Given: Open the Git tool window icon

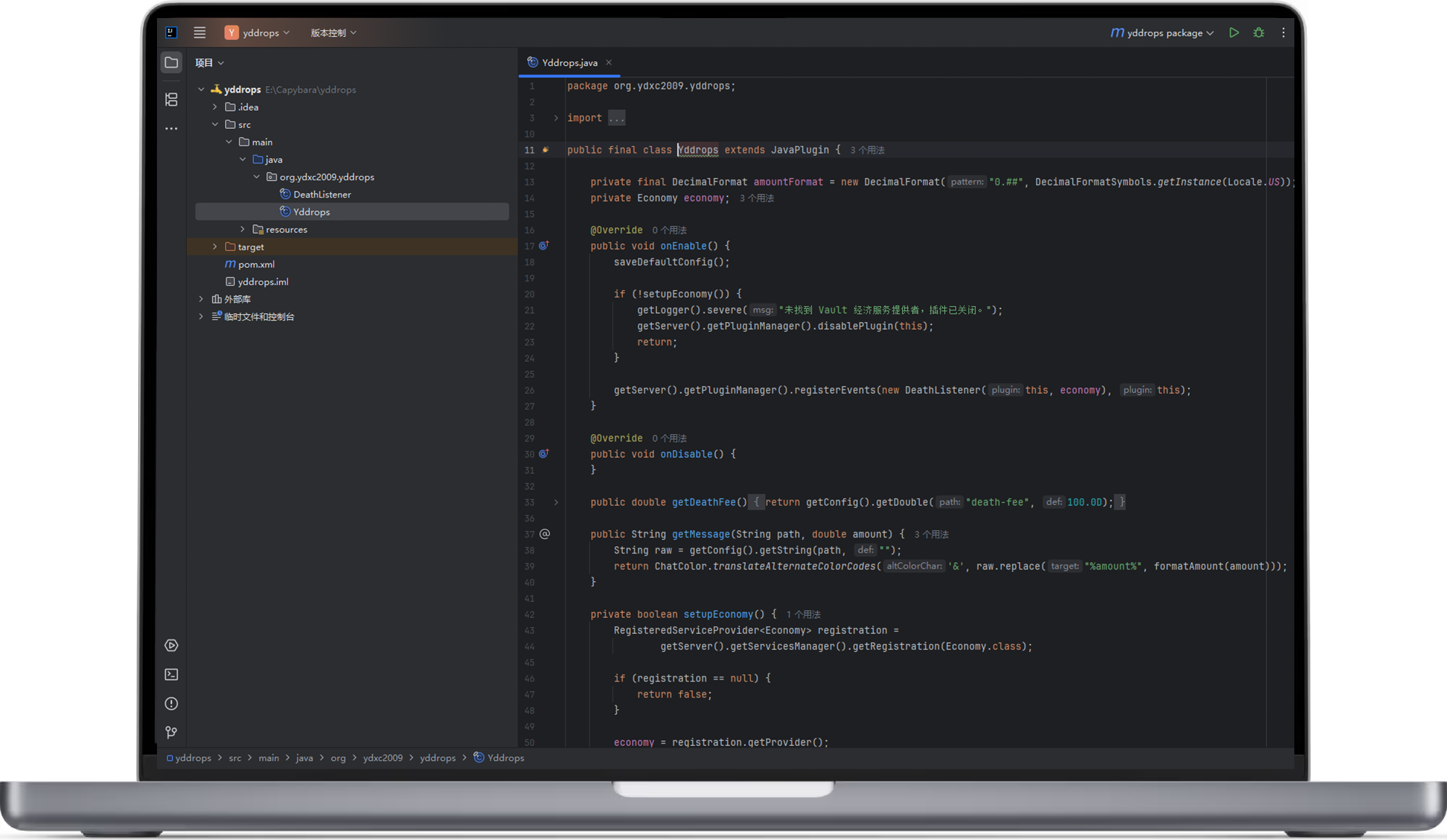Looking at the screenshot, I should [171, 732].
